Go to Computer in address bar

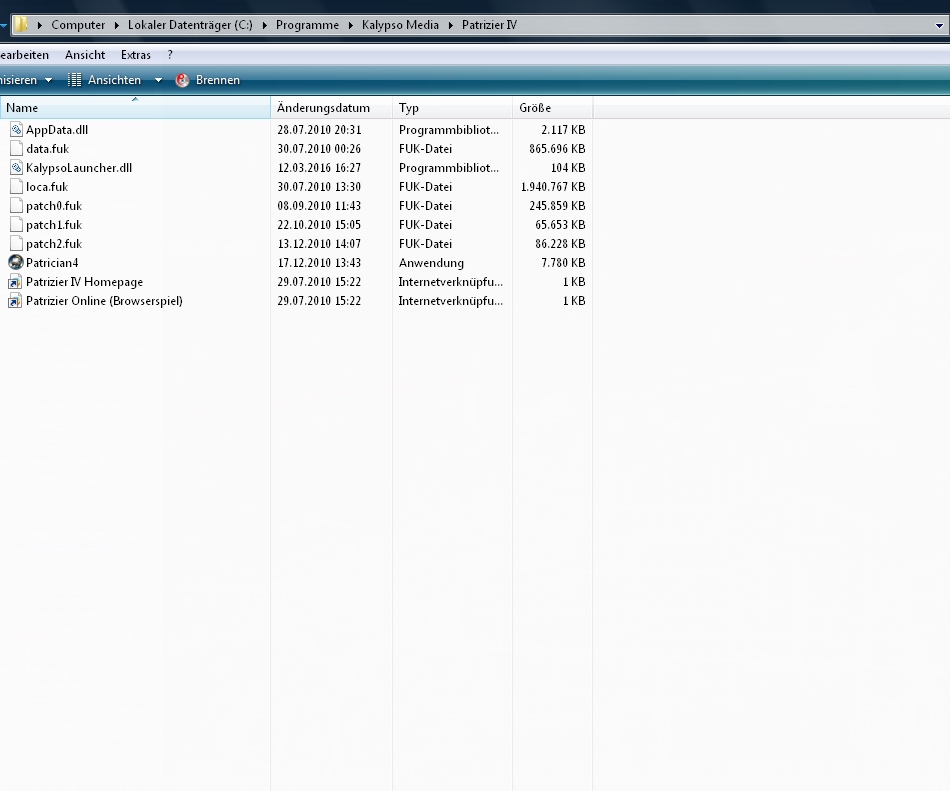[78, 25]
